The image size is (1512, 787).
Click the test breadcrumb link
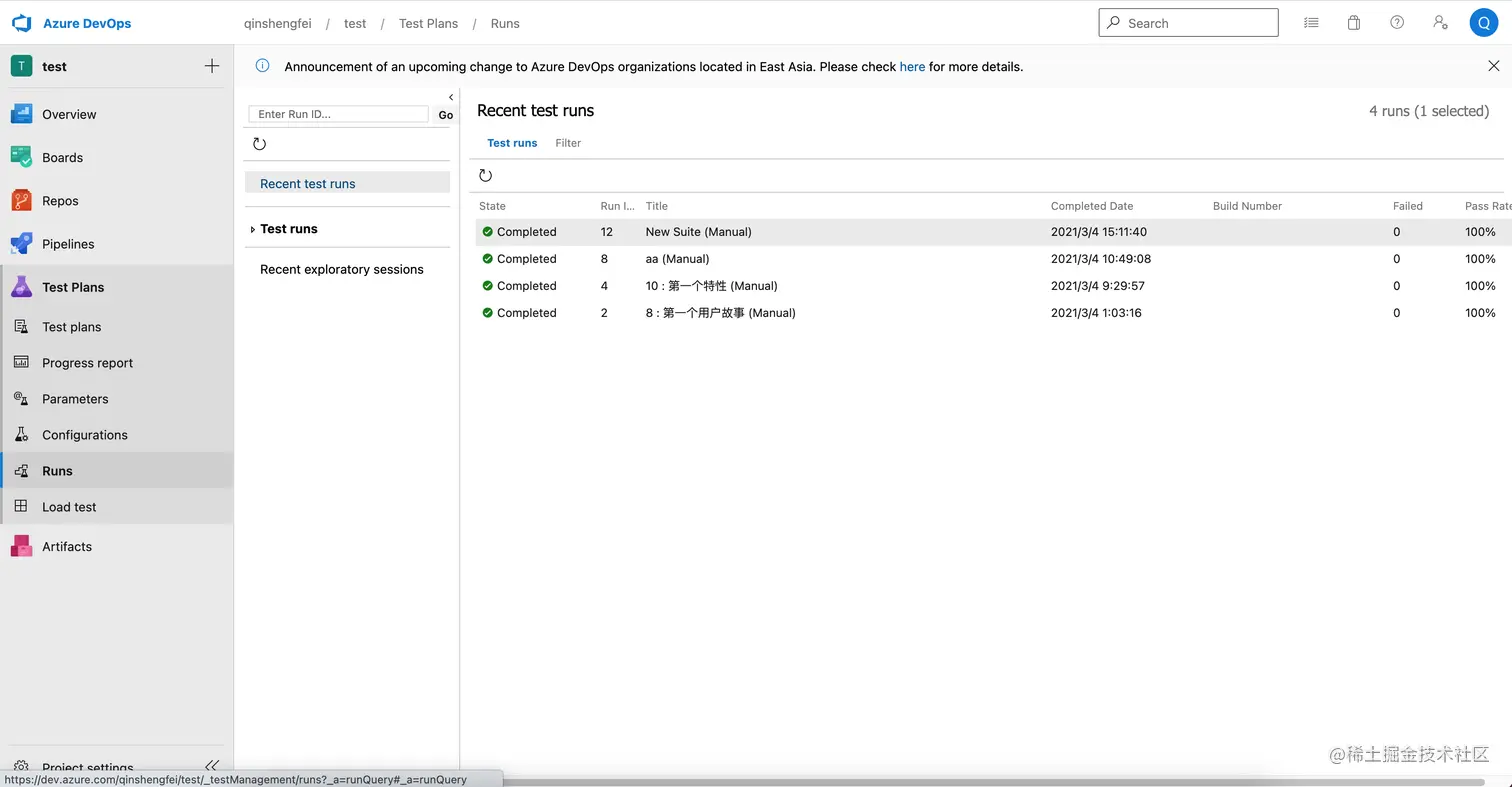click(355, 23)
